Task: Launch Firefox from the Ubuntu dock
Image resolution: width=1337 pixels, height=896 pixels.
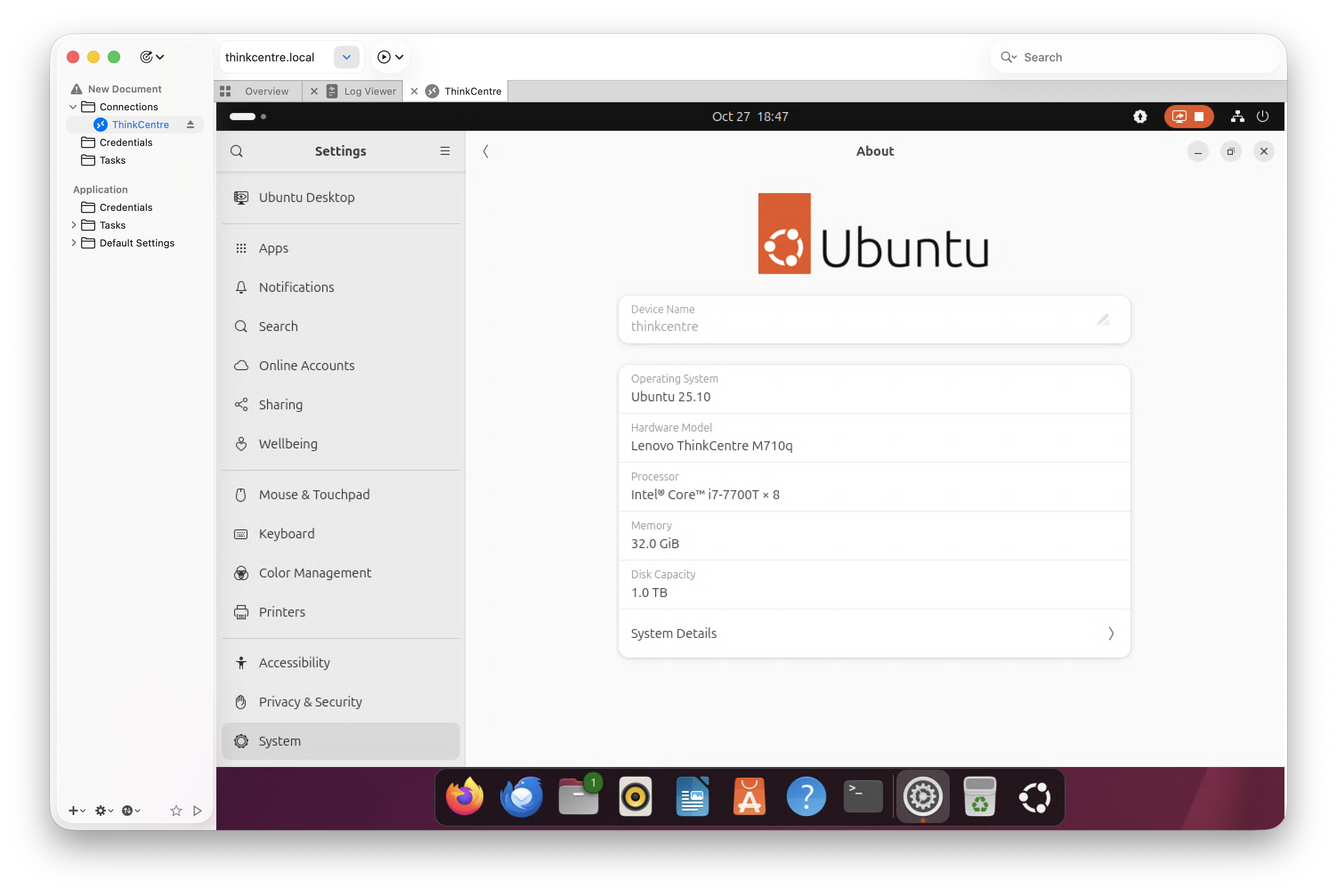Action: [x=464, y=796]
